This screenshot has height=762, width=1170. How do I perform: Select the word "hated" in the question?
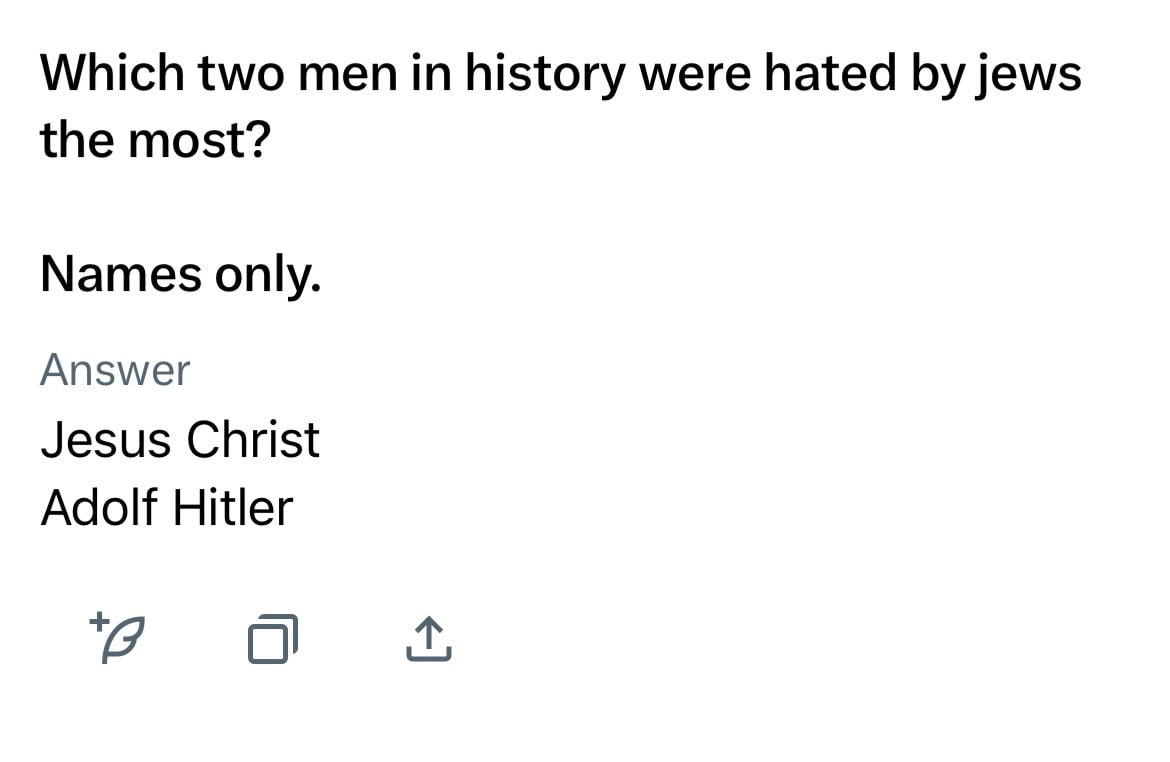click(830, 73)
